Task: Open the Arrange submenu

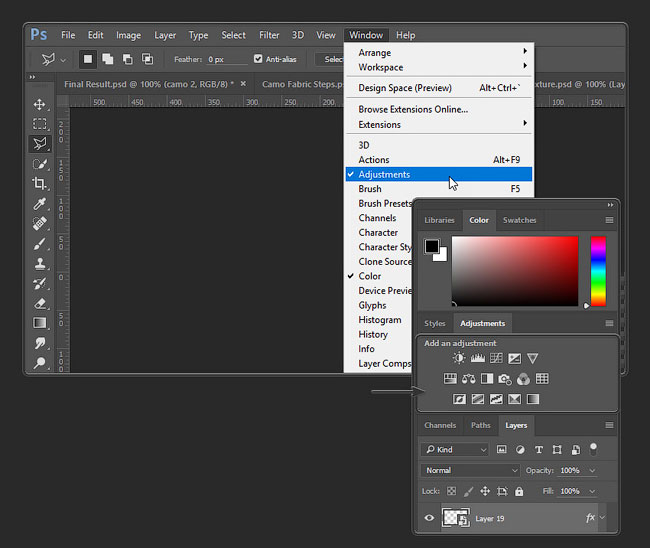Action: [x=439, y=53]
